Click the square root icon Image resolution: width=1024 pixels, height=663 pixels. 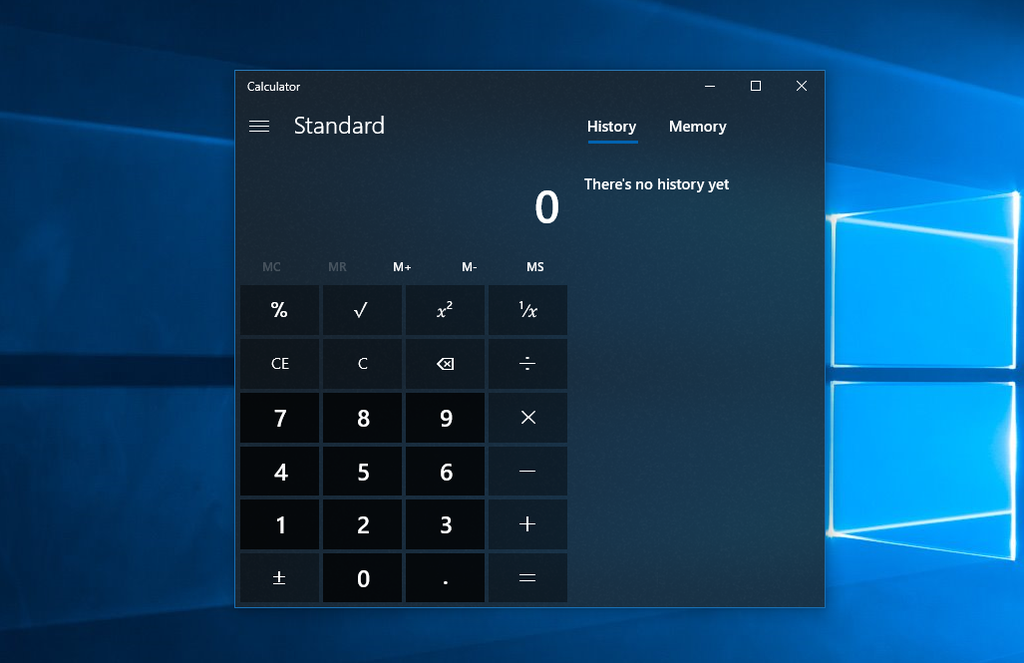point(361,310)
